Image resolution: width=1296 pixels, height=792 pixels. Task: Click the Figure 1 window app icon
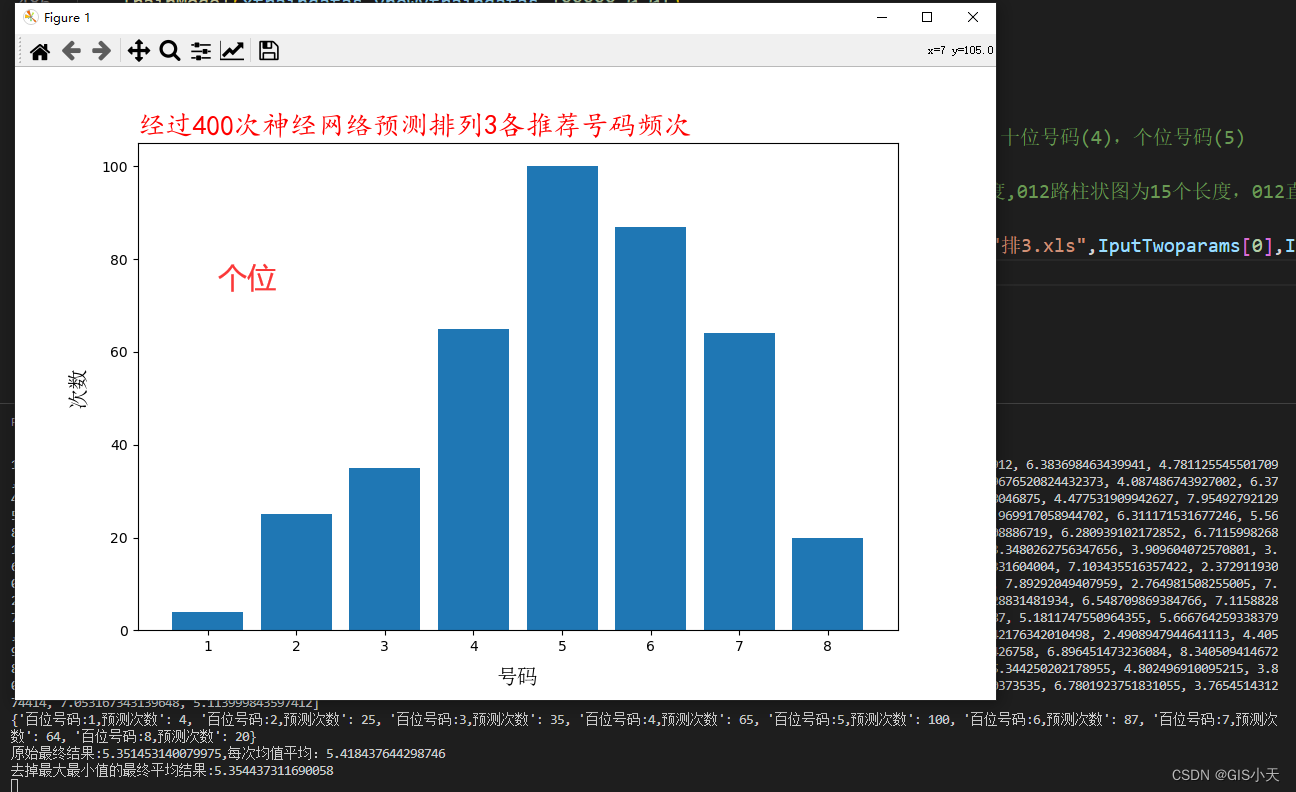30,17
